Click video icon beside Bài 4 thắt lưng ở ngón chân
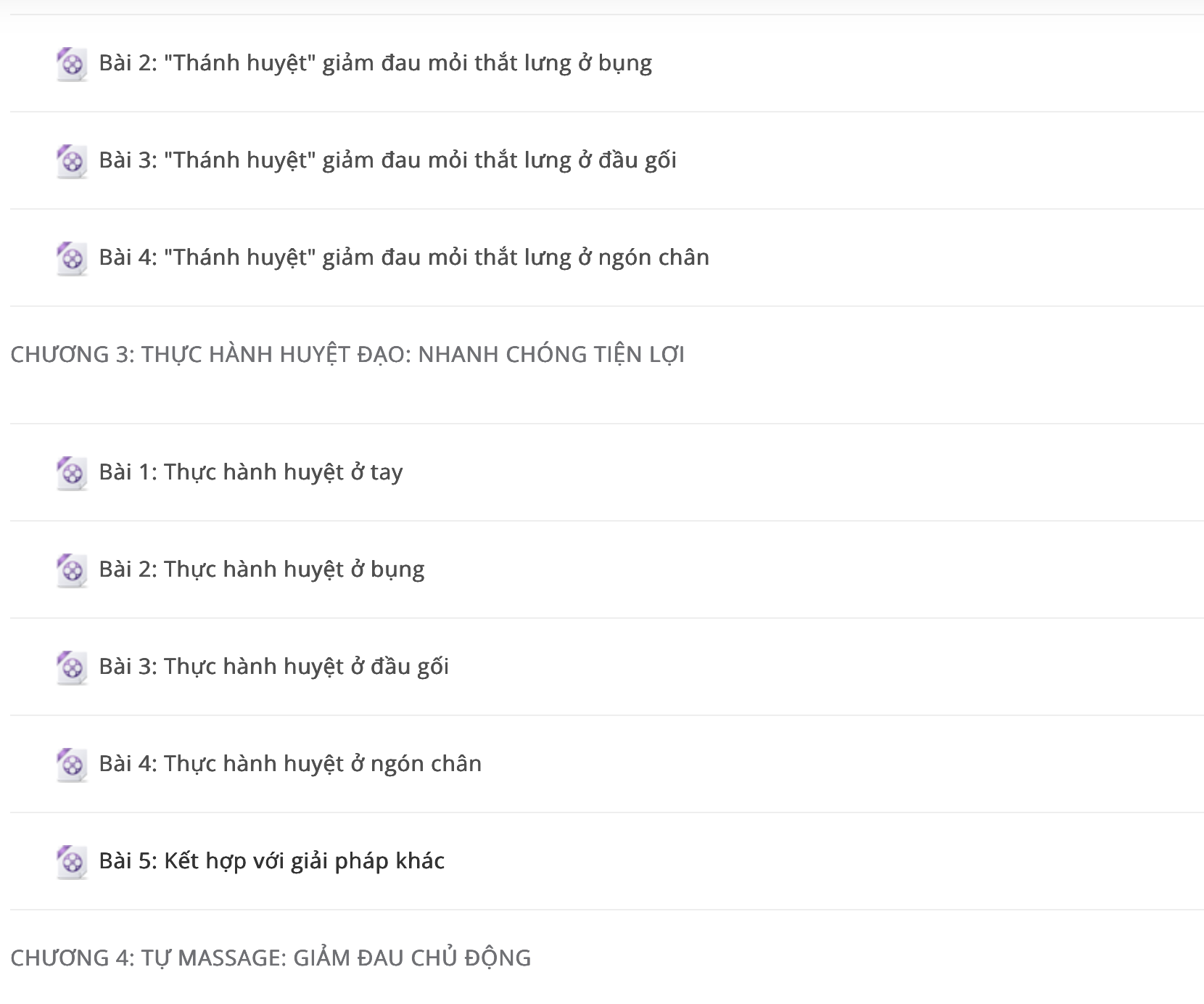 coord(72,259)
